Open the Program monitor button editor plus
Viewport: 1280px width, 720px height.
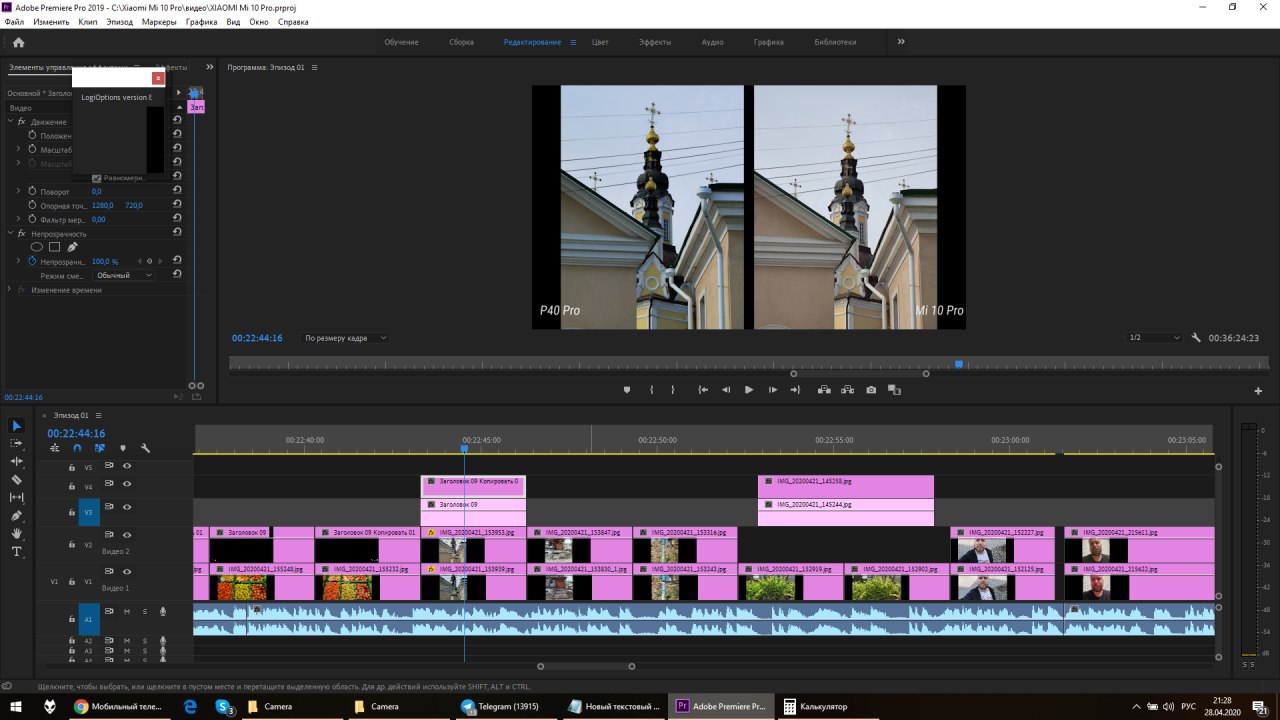pos(1258,391)
